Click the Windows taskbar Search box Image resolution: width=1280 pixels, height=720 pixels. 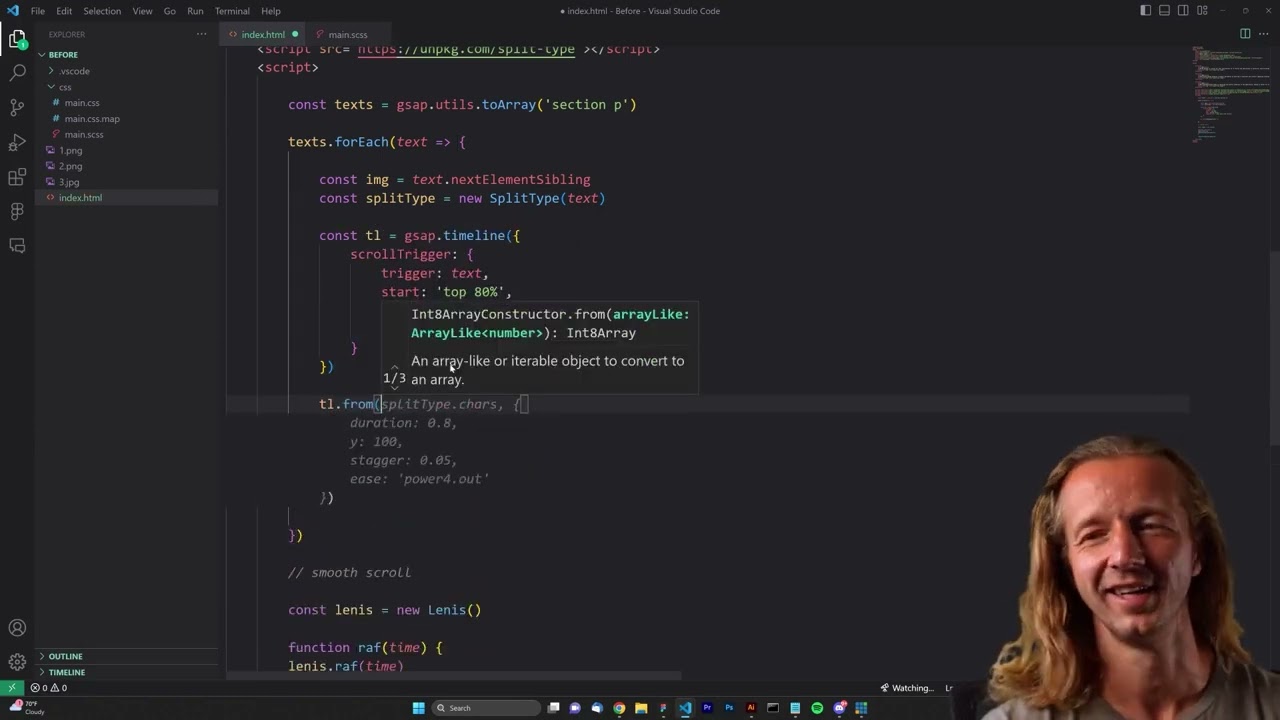click(x=488, y=708)
